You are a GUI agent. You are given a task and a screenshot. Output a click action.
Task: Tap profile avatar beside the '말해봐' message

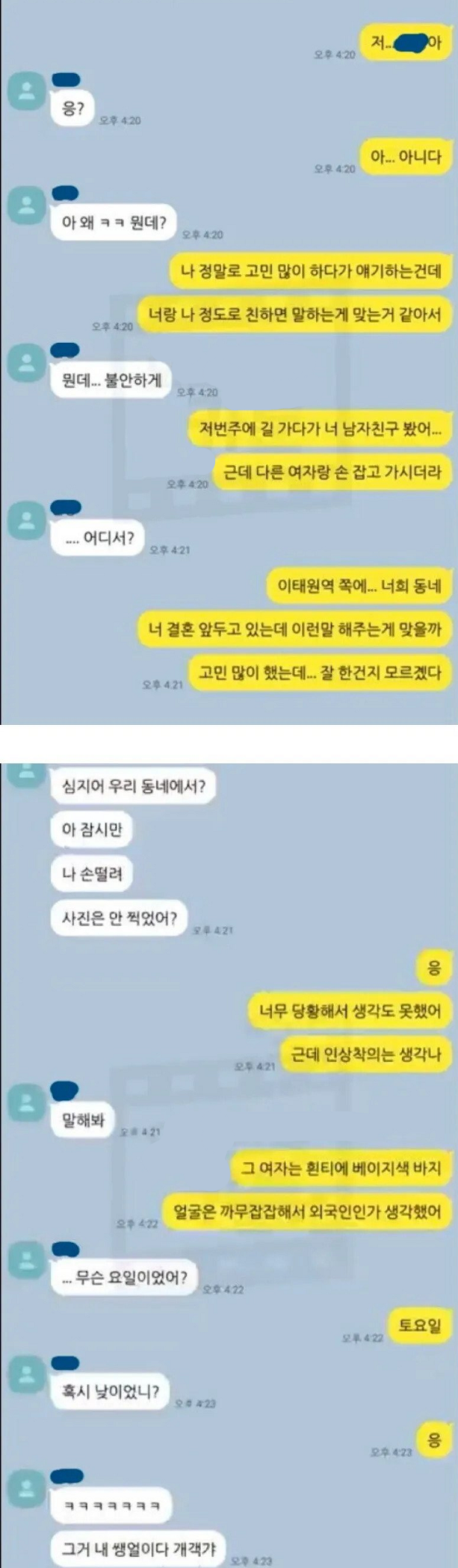26,1102
